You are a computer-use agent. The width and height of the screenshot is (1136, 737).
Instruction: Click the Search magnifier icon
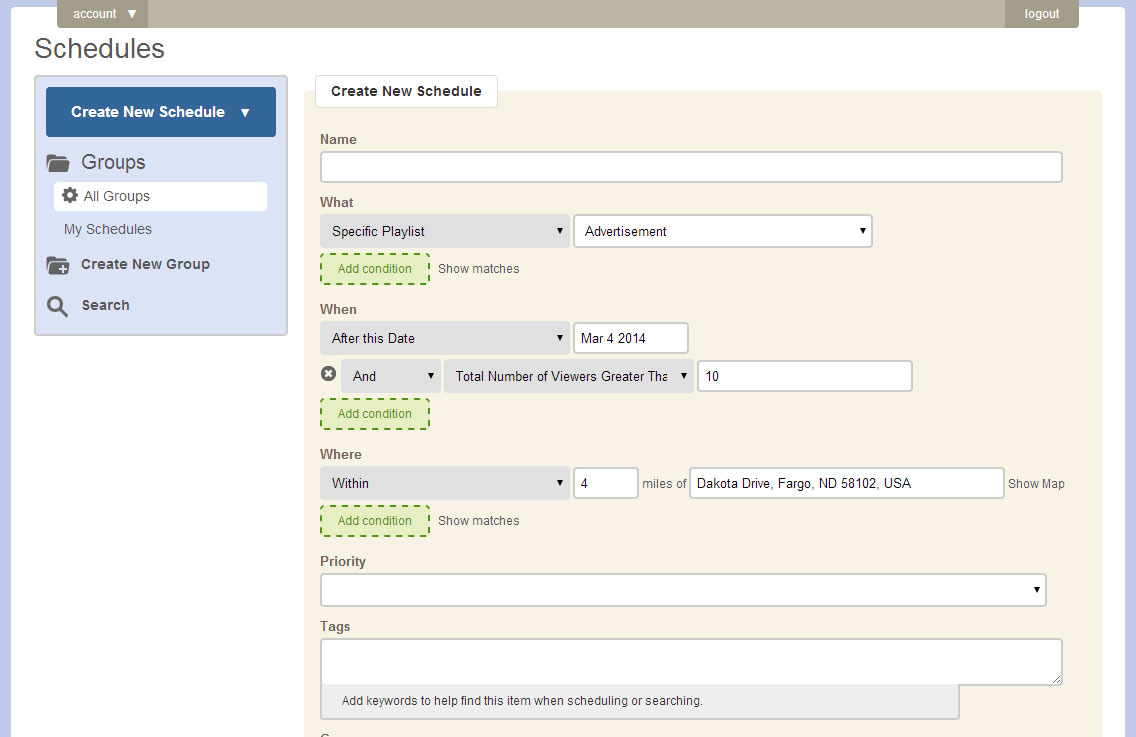[58, 306]
